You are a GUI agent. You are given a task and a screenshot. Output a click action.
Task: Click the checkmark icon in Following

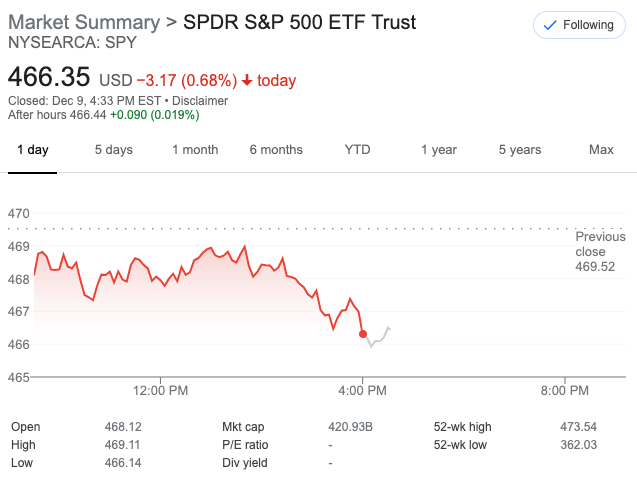(549, 25)
